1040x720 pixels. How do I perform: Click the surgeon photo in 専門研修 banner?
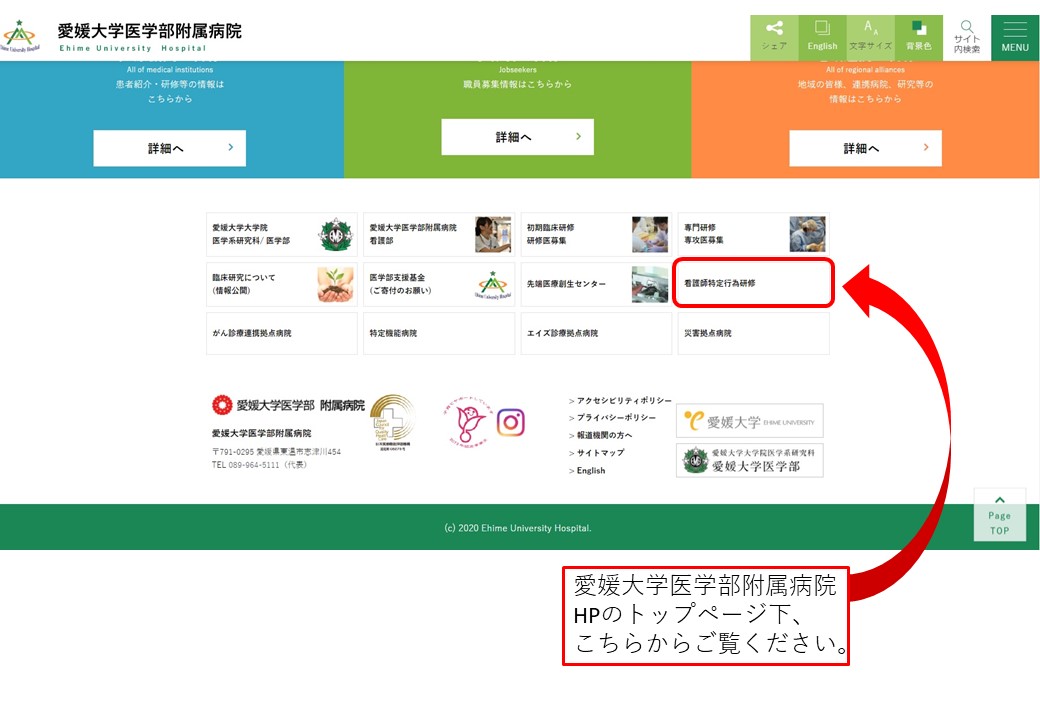point(807,234)
